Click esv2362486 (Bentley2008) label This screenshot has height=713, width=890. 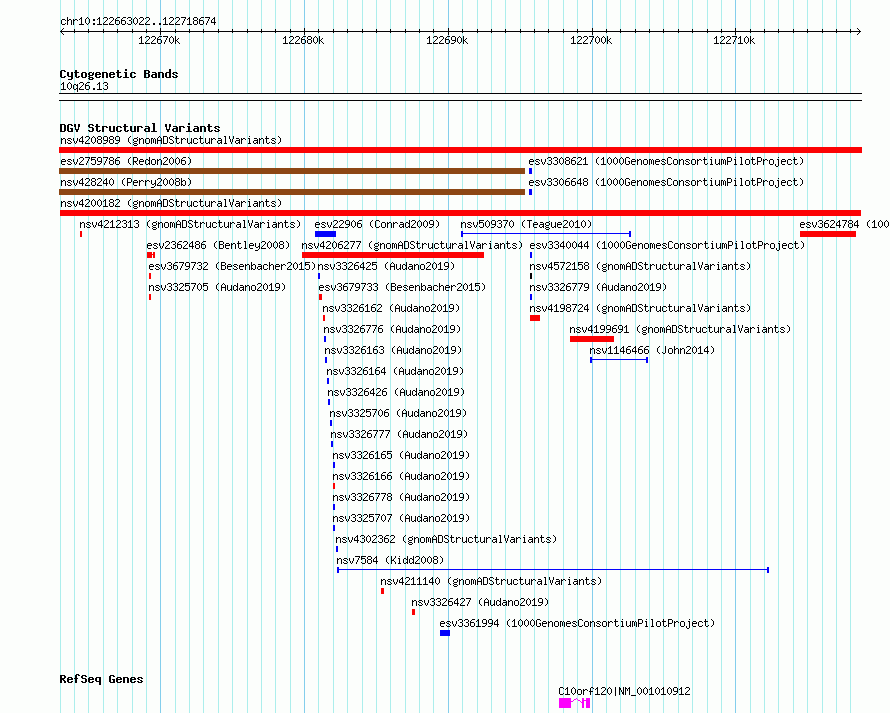point(218,245)
